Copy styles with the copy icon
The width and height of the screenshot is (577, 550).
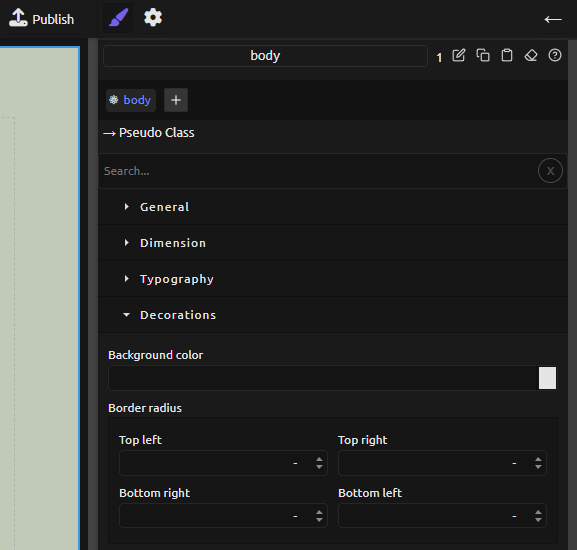483,56
